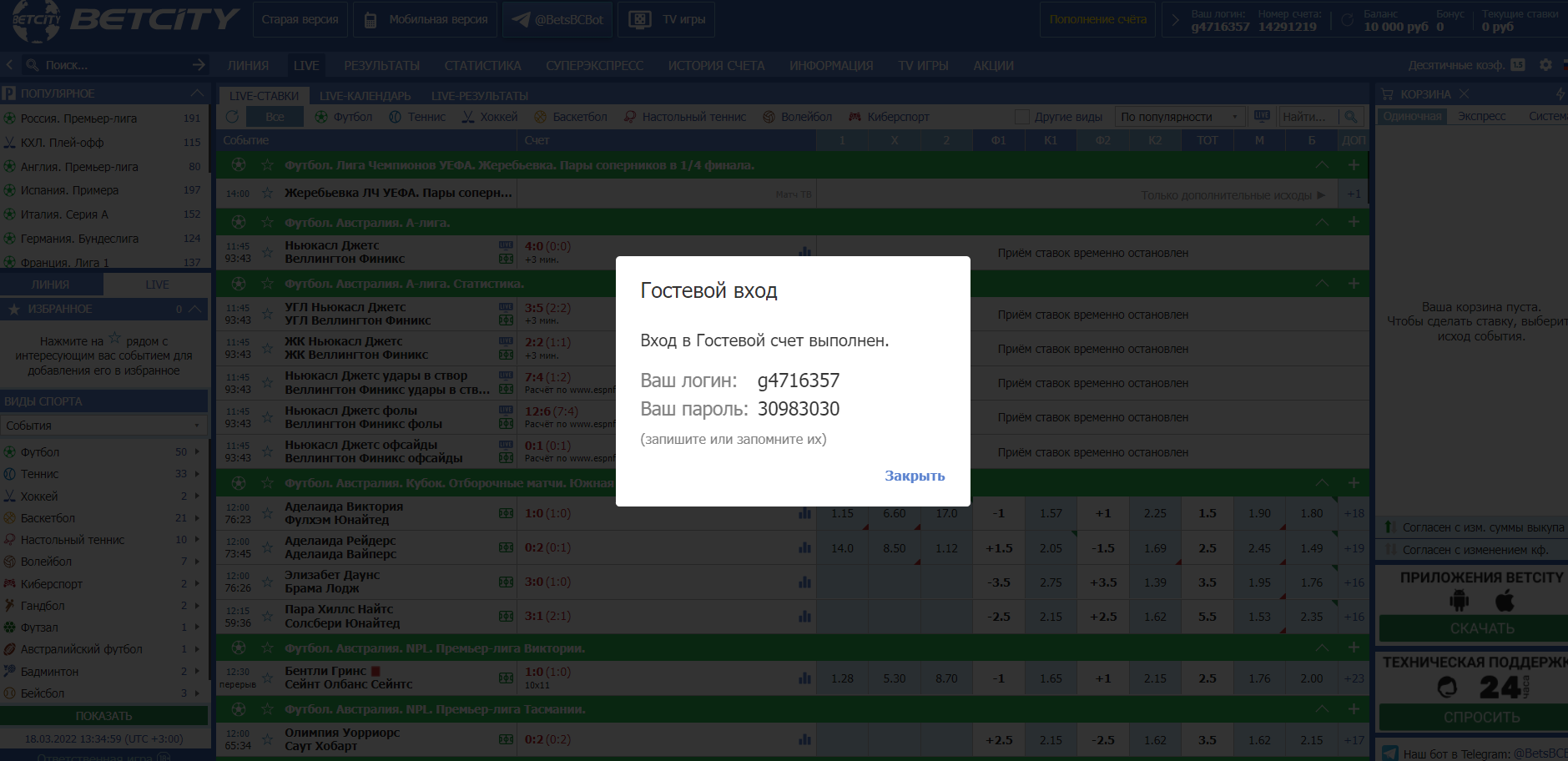Collapse the ИЗБРАННОЕ section

click(x=195, y=309)
